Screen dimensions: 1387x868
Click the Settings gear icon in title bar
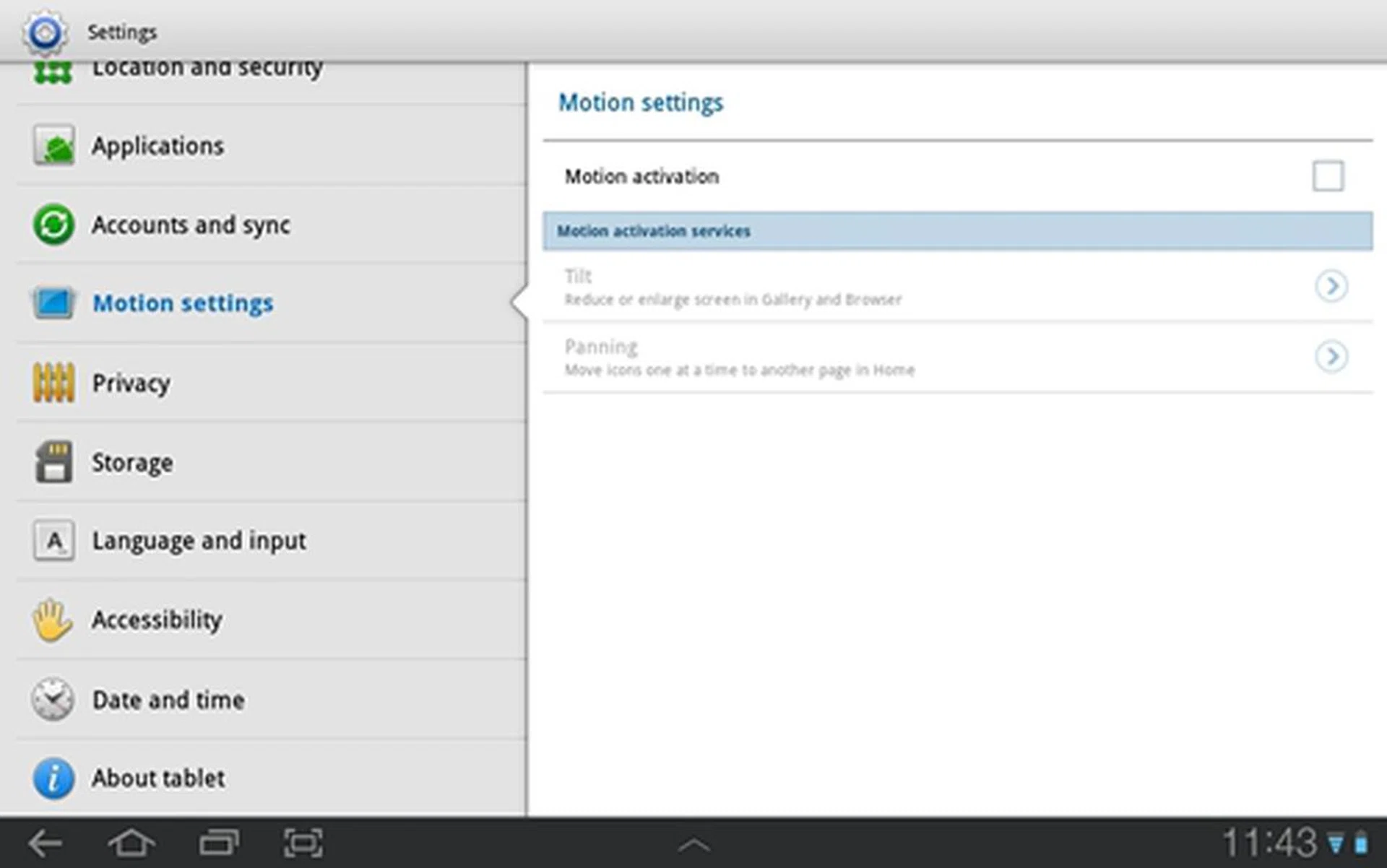point(45,32)
